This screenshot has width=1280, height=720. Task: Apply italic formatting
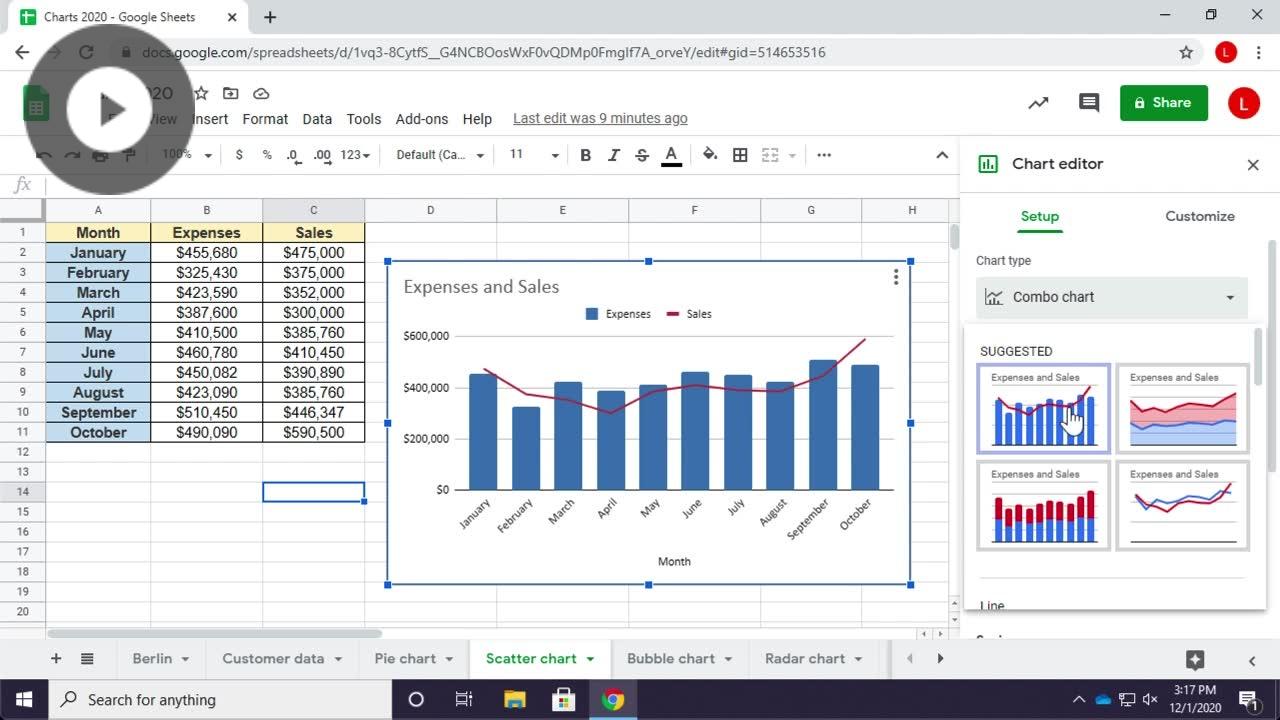[x=613, y=154]
